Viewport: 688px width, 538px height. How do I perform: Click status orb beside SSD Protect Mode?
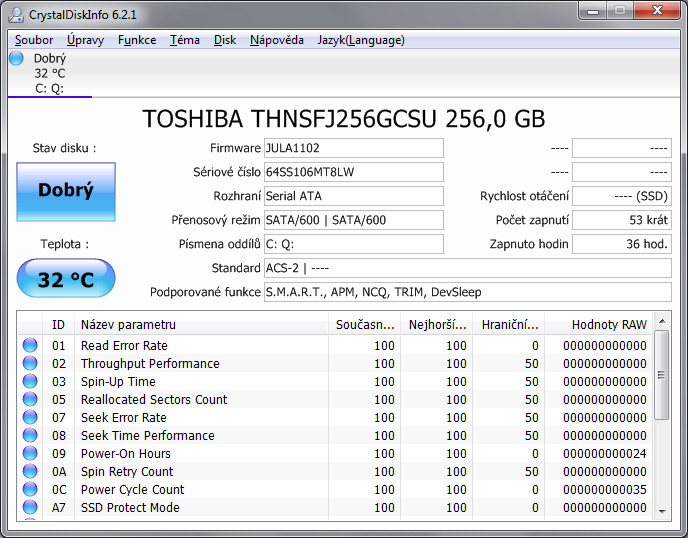[30, 508]
